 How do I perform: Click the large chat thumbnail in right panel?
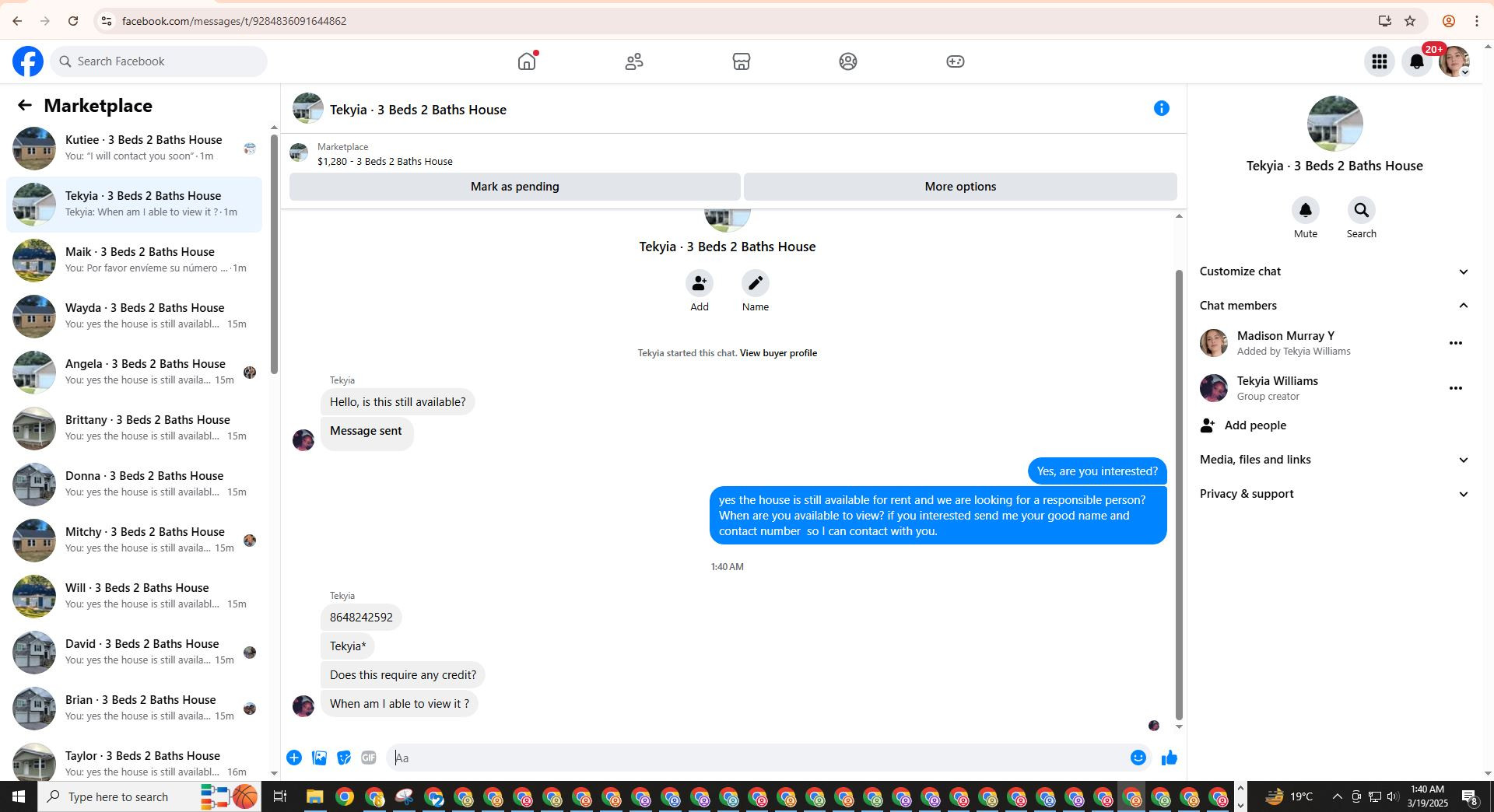click(x=1334, y=124)
